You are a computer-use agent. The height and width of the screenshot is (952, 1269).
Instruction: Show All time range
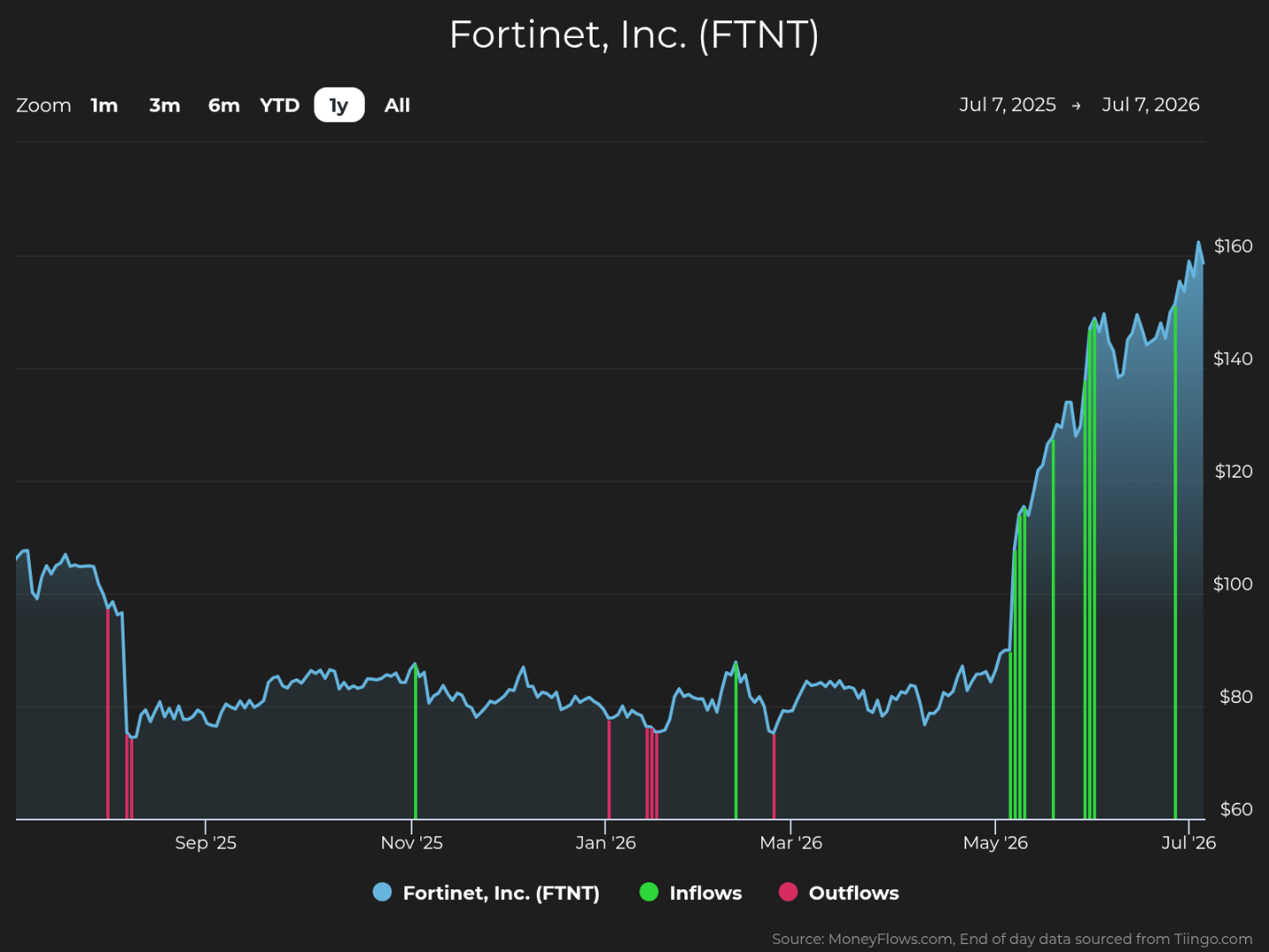click(397, 105)
